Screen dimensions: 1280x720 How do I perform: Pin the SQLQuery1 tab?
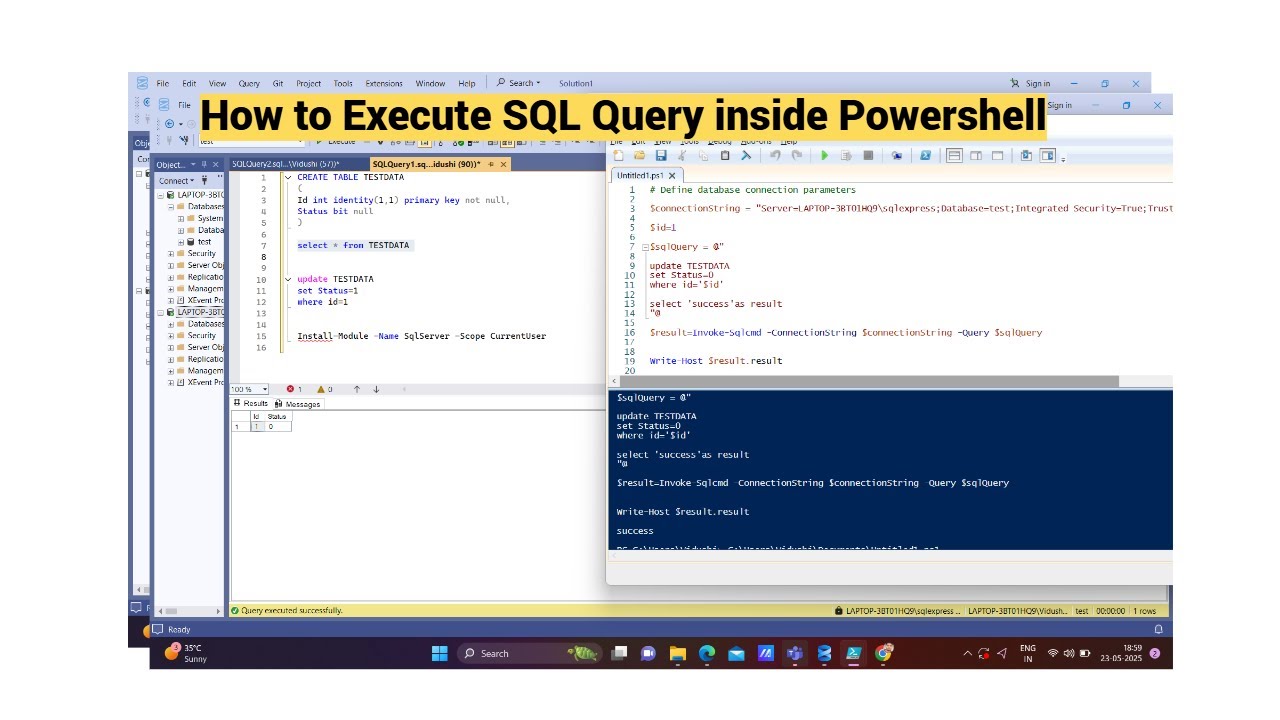point(492,164)
